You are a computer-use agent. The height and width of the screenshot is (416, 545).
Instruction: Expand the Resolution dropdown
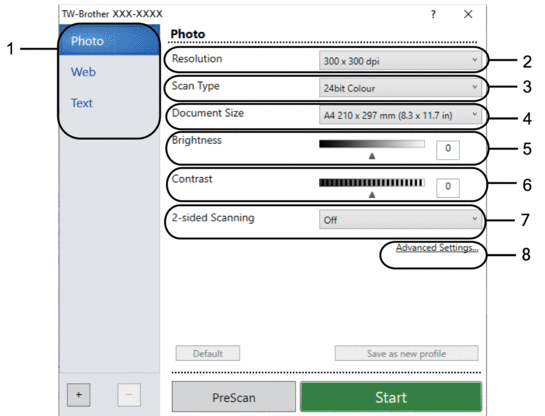tap(400, 61)
